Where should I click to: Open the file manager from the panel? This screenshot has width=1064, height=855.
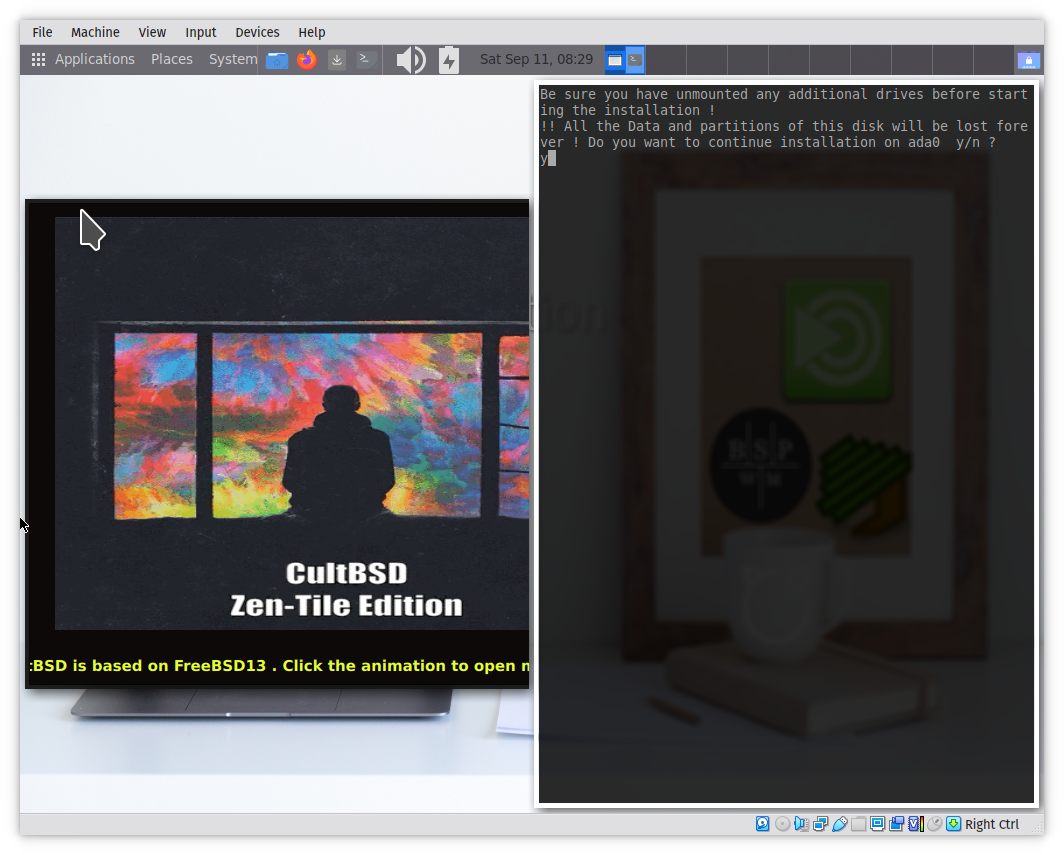pos(277,60)
